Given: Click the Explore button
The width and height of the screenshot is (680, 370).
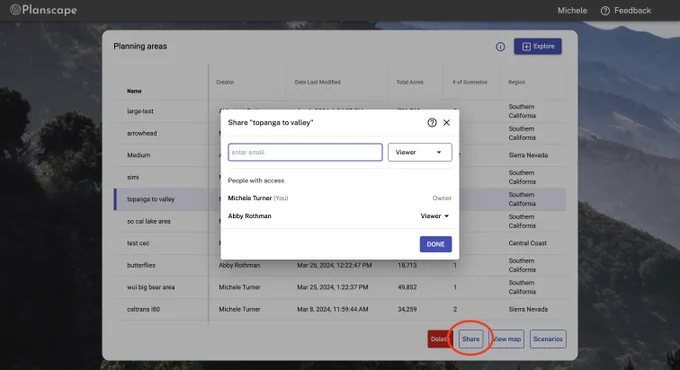Looking at the screenshot, I should (x=538, y=46).
